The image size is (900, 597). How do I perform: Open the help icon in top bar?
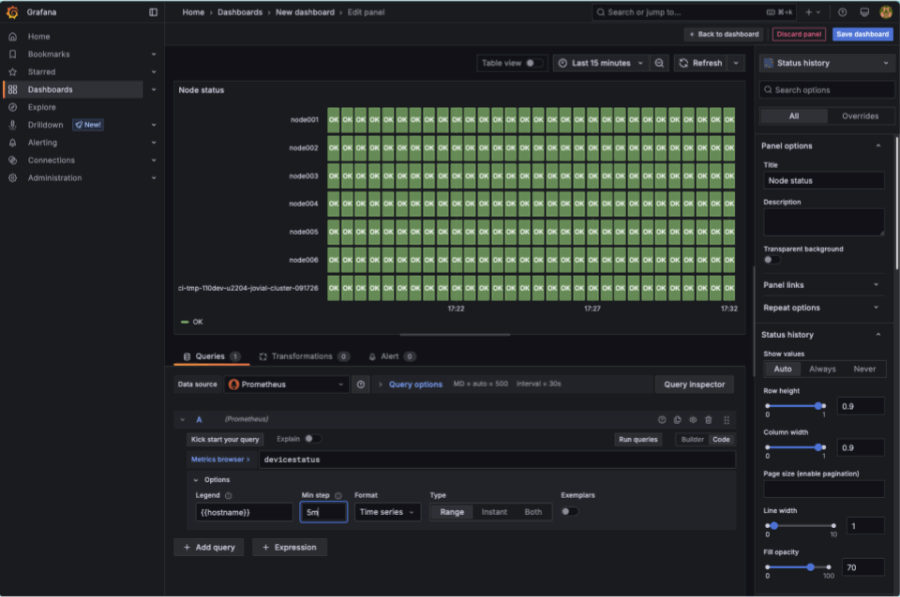(x=842, y=12)
